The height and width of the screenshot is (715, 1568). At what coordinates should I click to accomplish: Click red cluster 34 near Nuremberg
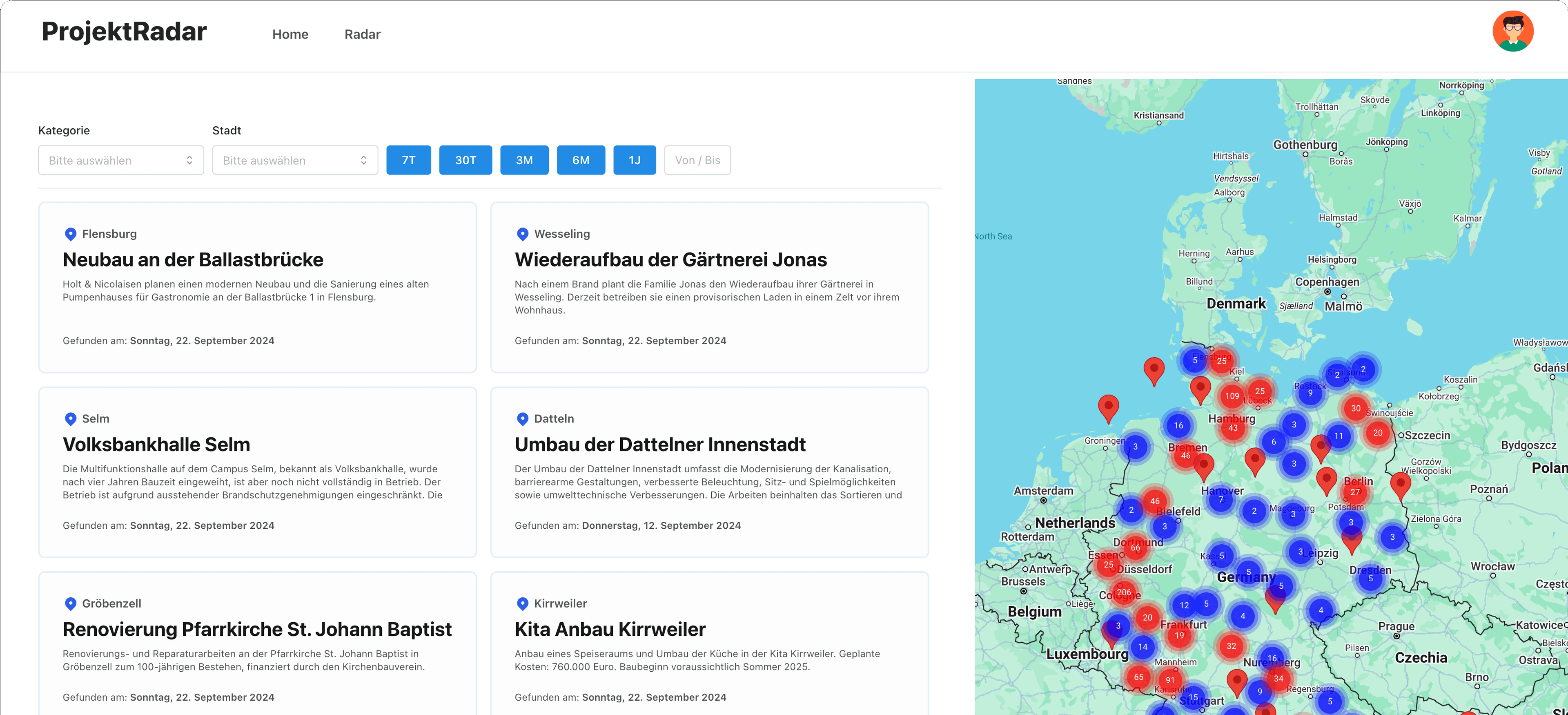1278,679
